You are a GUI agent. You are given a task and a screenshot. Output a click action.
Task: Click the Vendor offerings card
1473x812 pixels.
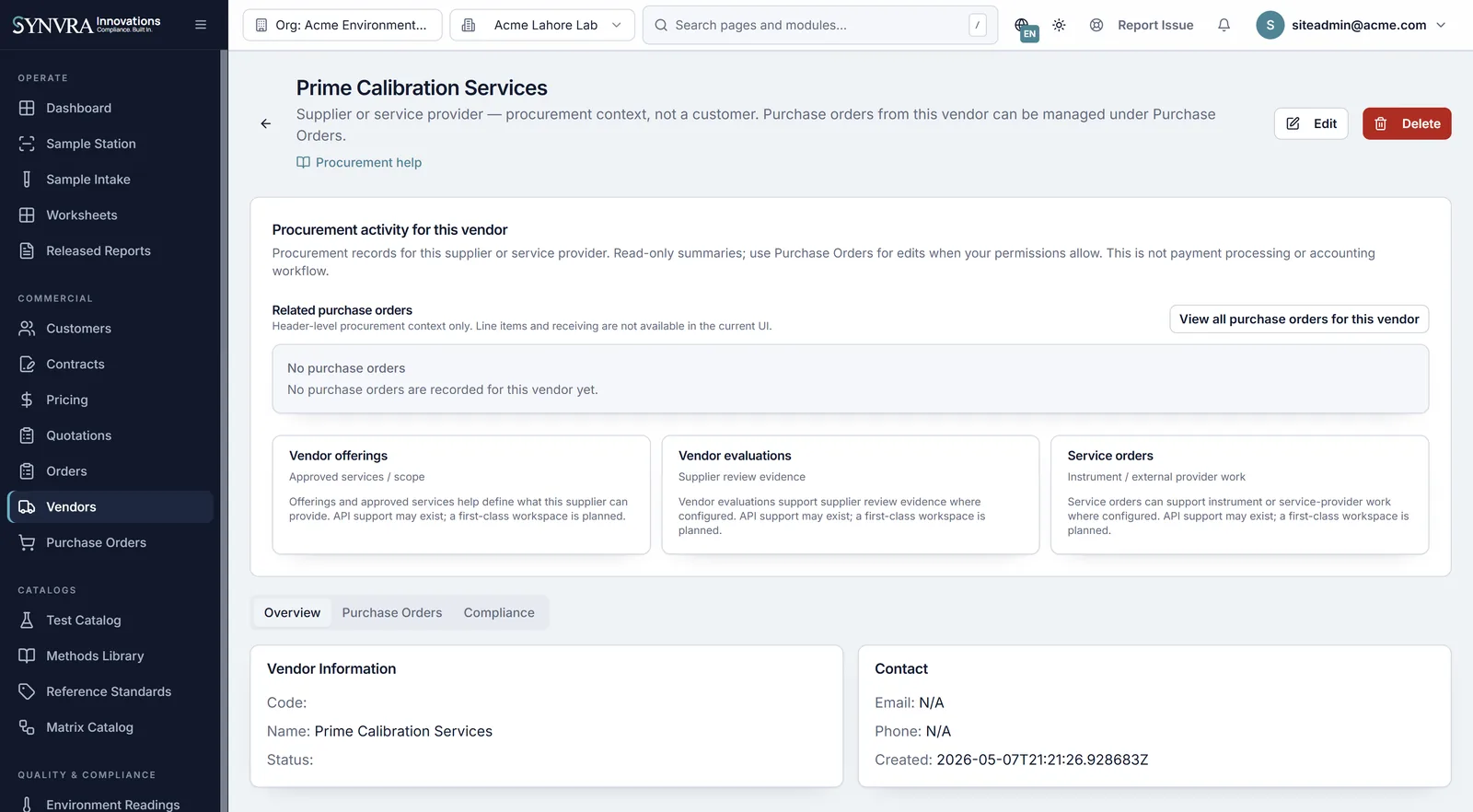click(461, 494)
